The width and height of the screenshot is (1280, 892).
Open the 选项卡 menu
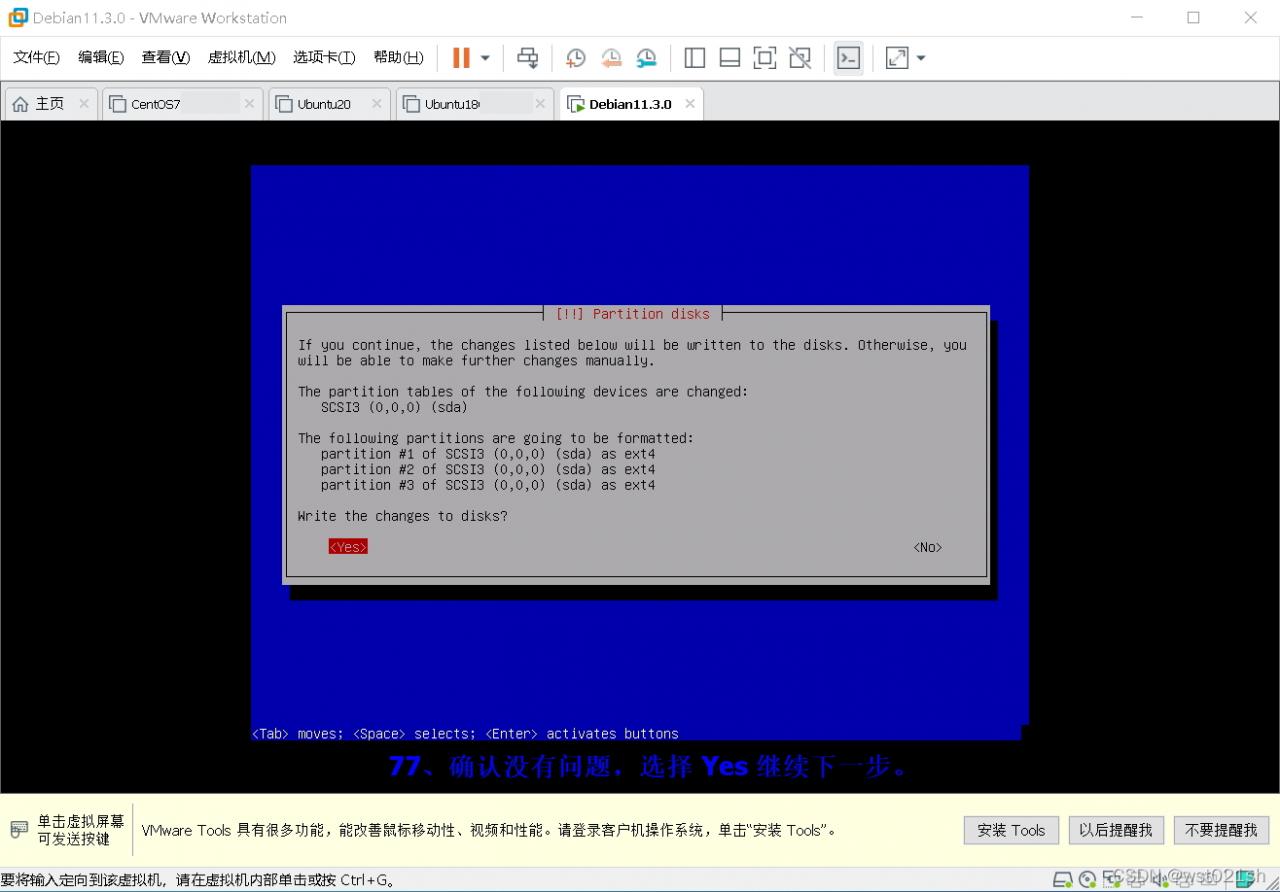(x=324, y=57)
